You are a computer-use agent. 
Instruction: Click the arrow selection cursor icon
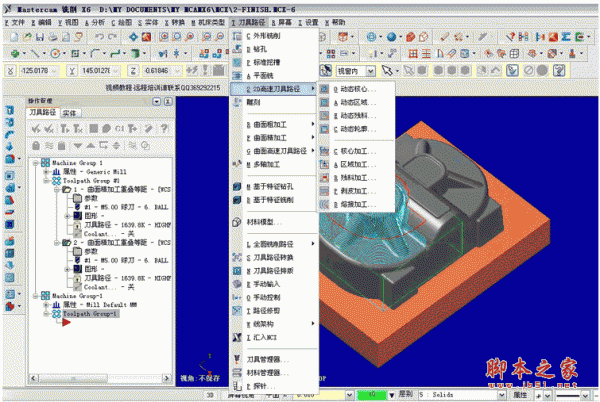[x=387, y=70]
